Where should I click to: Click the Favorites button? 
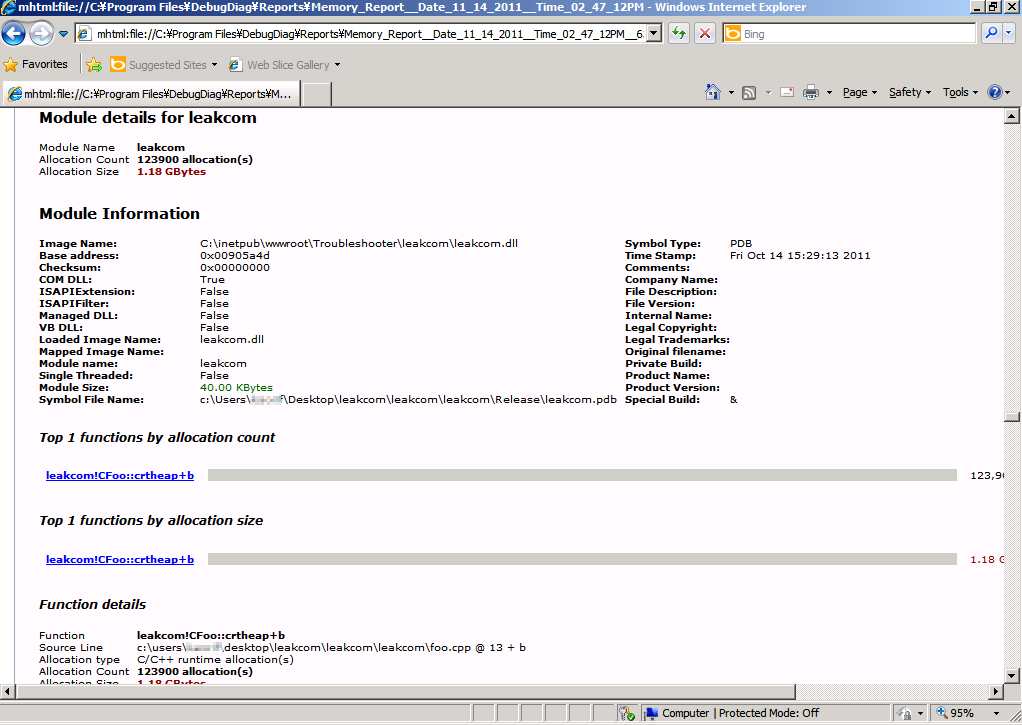click(x=36, y=65)
